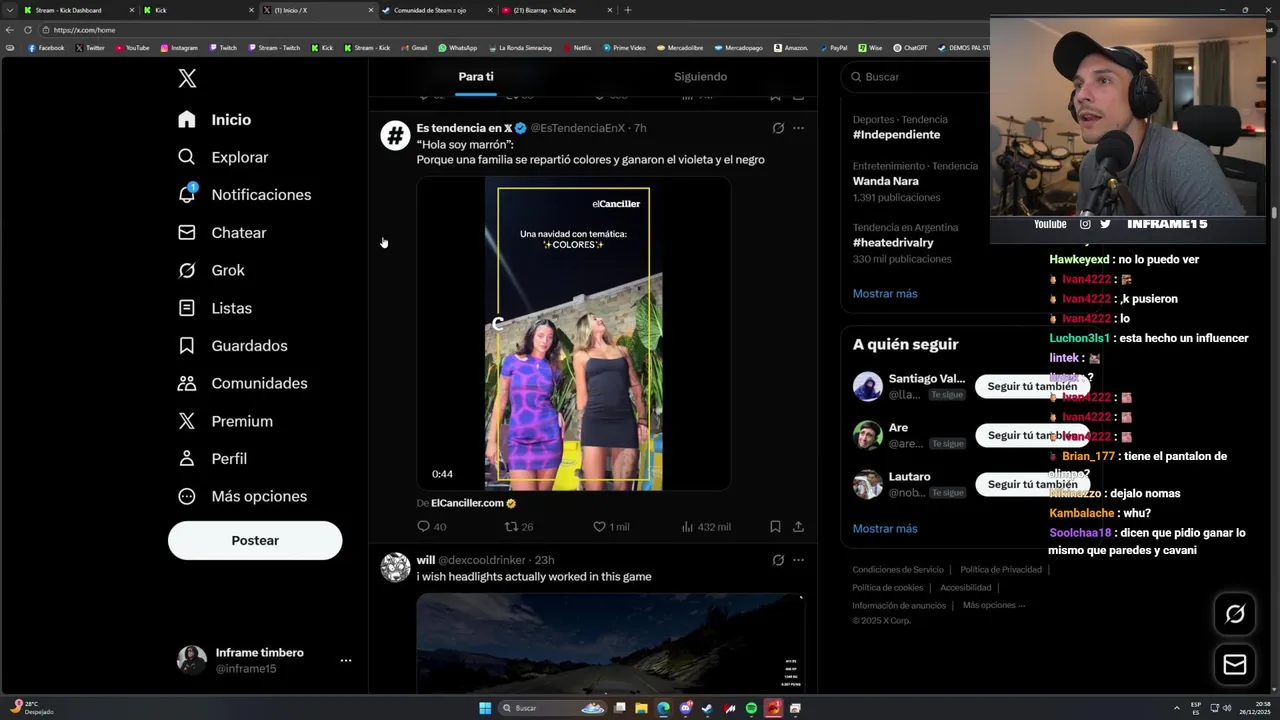Open the WhatsApp bookmark

pyautogui.click(x=458, y=48)
